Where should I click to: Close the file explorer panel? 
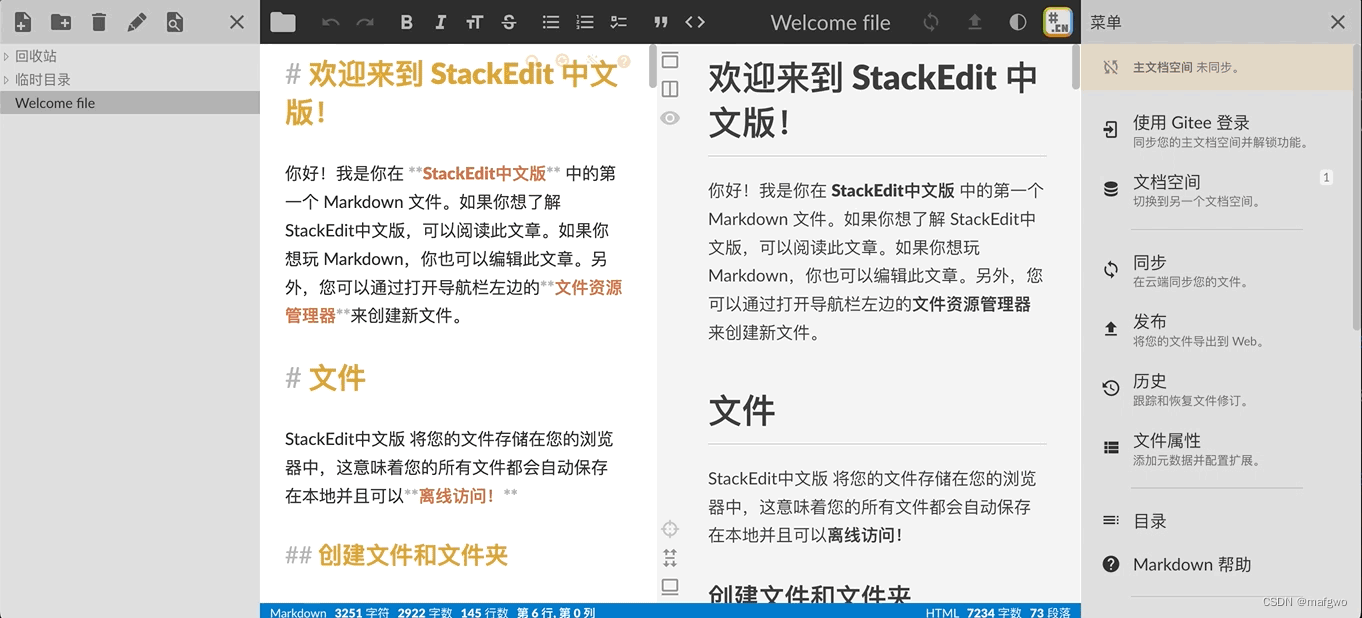pos(237,22)
